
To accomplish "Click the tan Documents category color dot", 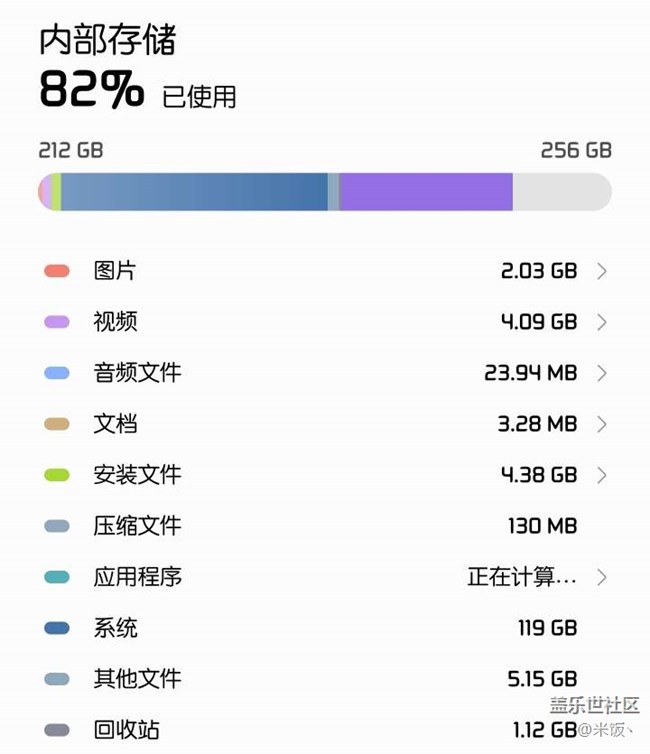I will pos(57,424).
